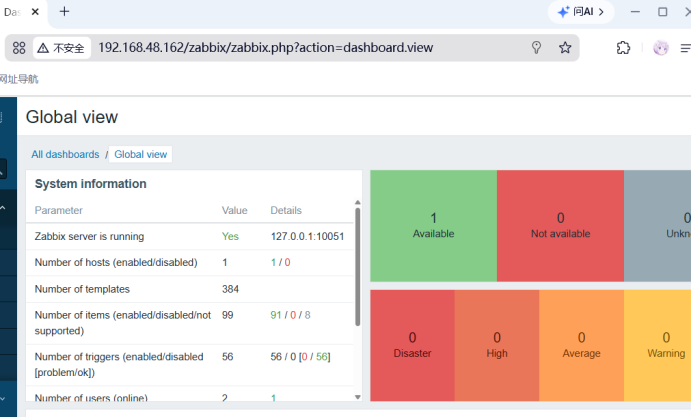692x418 pixels.
Task: Close the Dashboard browser tab
Action: point(35,12)
